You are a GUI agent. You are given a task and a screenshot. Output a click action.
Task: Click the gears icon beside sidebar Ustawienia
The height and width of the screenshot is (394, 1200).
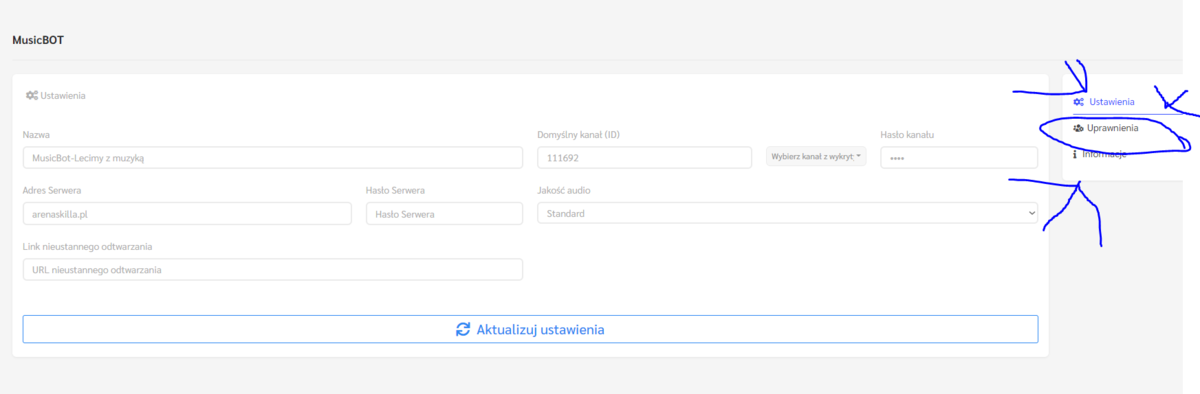[x=1078, y=102]
